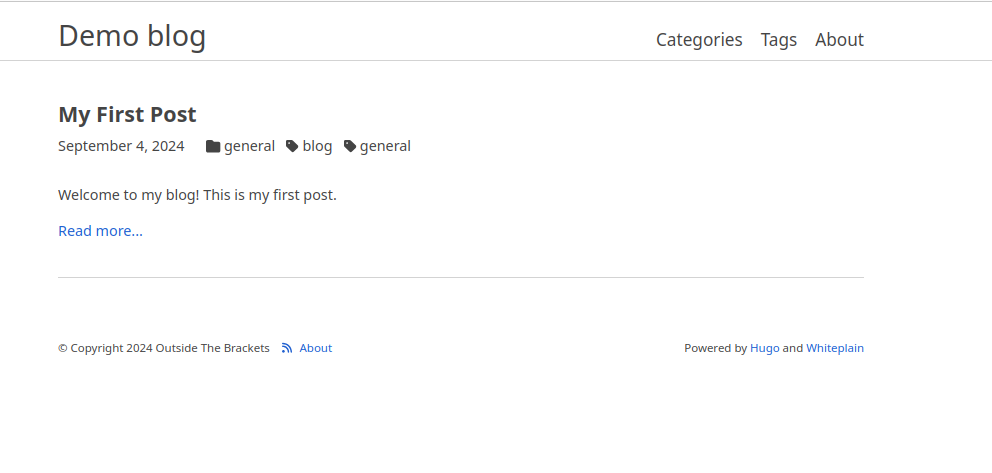Click the September 4, 2024 post date

pyautogui.click(x=121, y=146)
